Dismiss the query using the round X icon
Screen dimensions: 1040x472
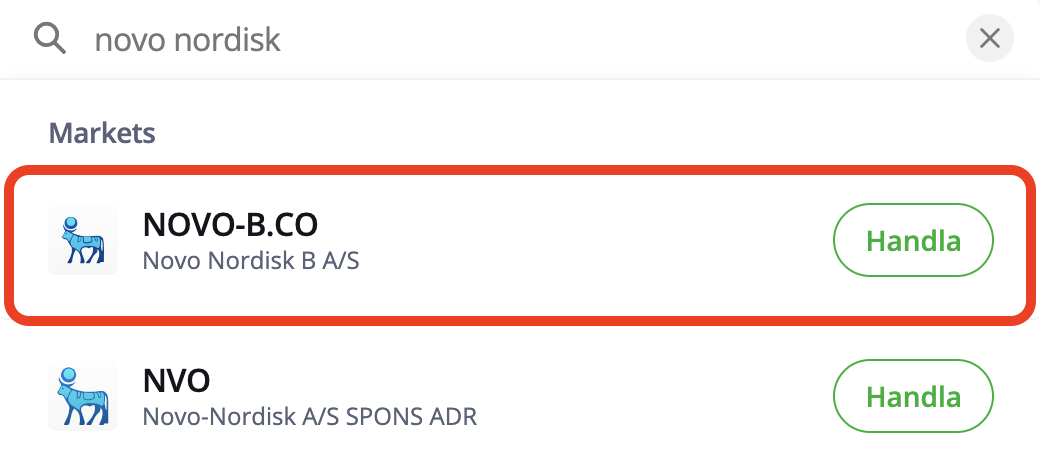[x=989, y=39]
